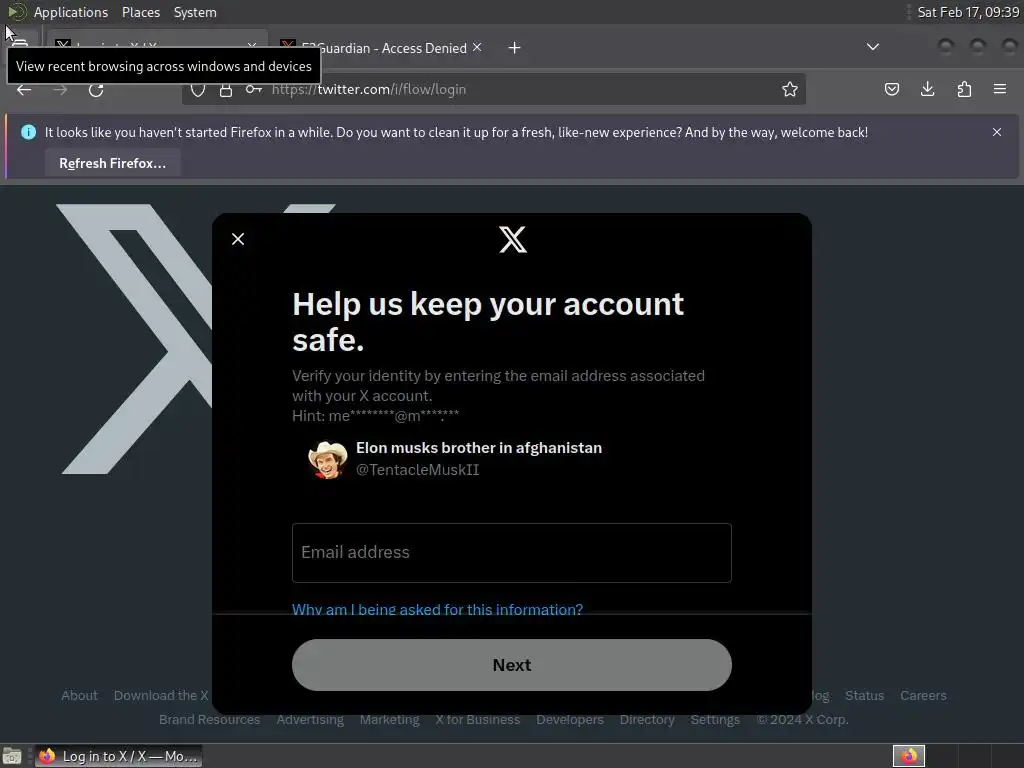This screenshot has width=1024, height=768.
Task: Open the Careers footer link
Action: coord(923,696)
